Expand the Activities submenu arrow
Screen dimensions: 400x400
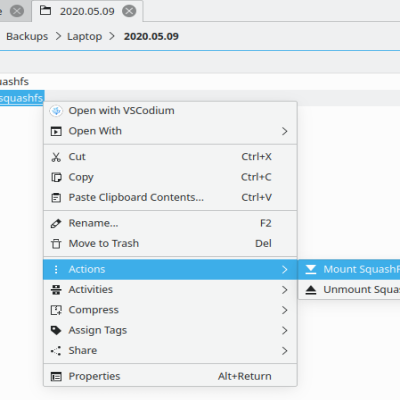coord(284,290)
